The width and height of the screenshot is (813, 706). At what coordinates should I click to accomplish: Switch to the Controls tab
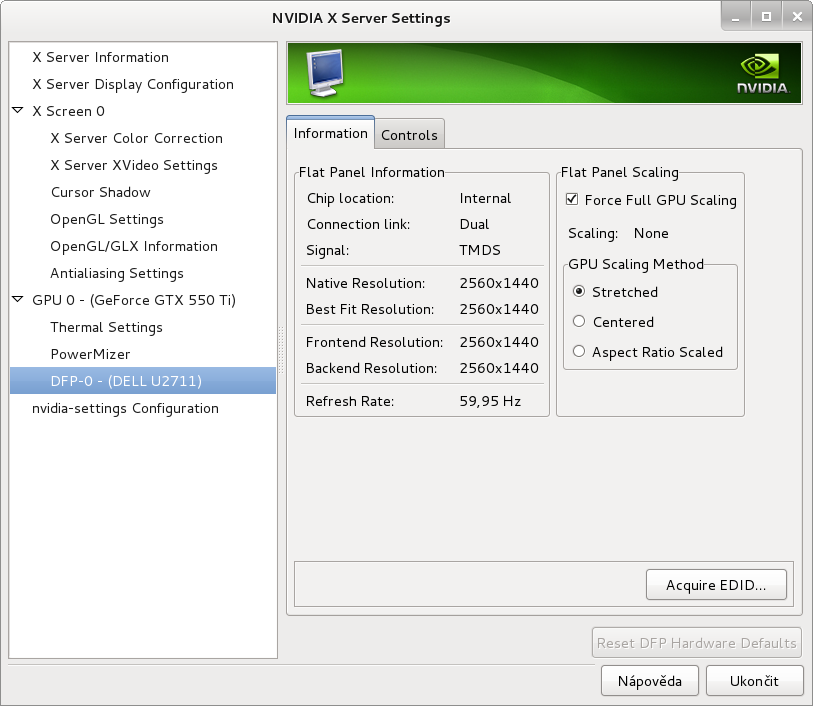tap(409, 135)
